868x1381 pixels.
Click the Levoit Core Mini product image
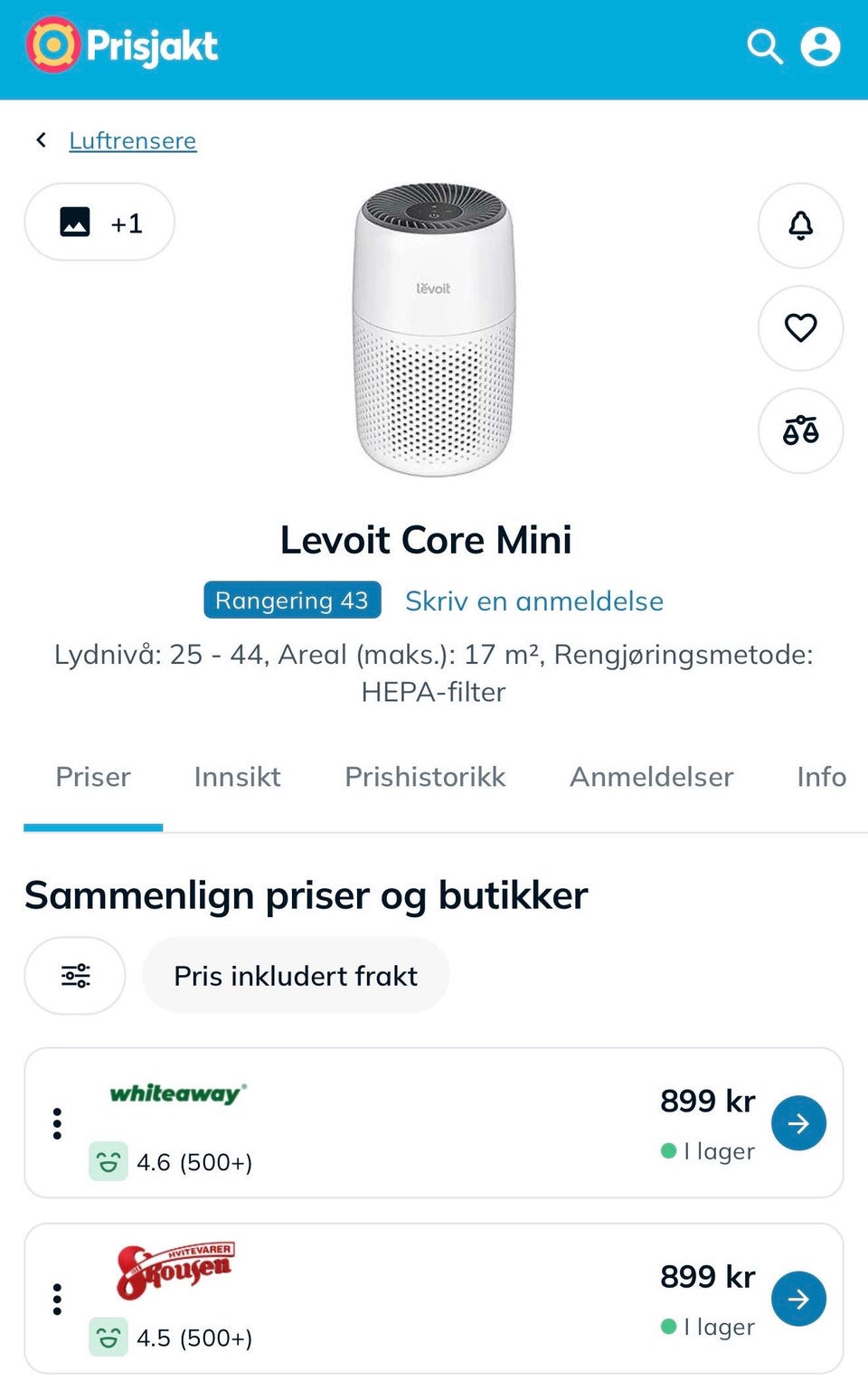[434, 329]
